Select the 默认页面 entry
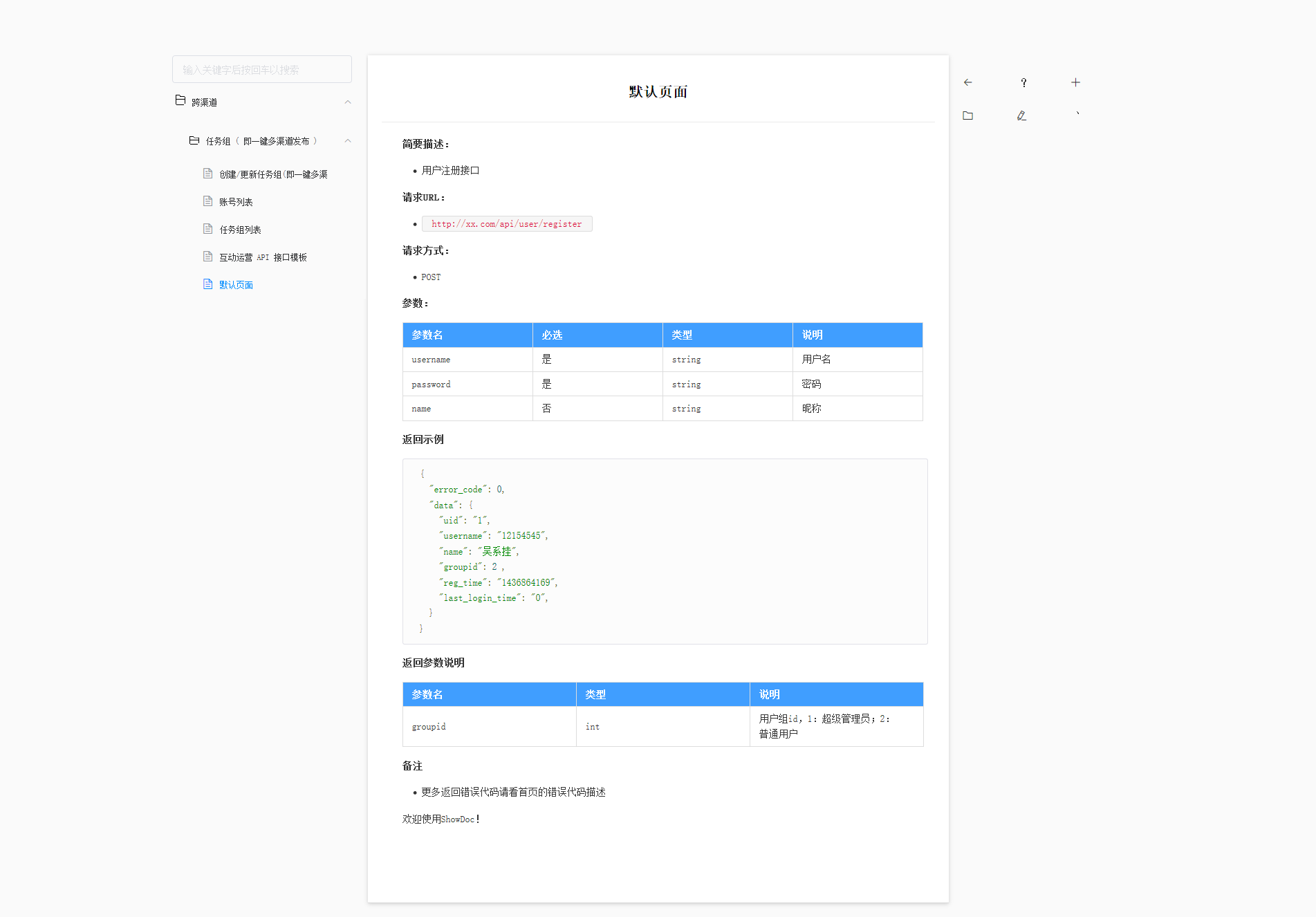 [236, 285]
